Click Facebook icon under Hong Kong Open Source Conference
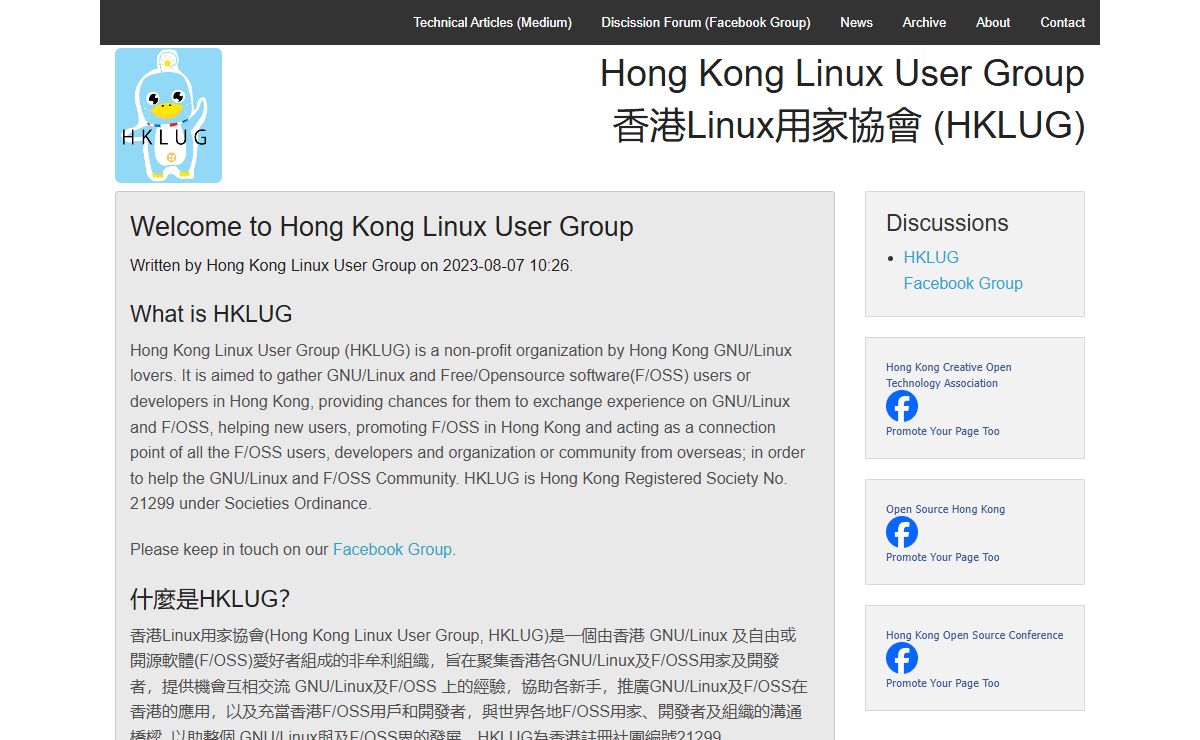The height and width of the screenshot is (740, 1200). [901, 658]
